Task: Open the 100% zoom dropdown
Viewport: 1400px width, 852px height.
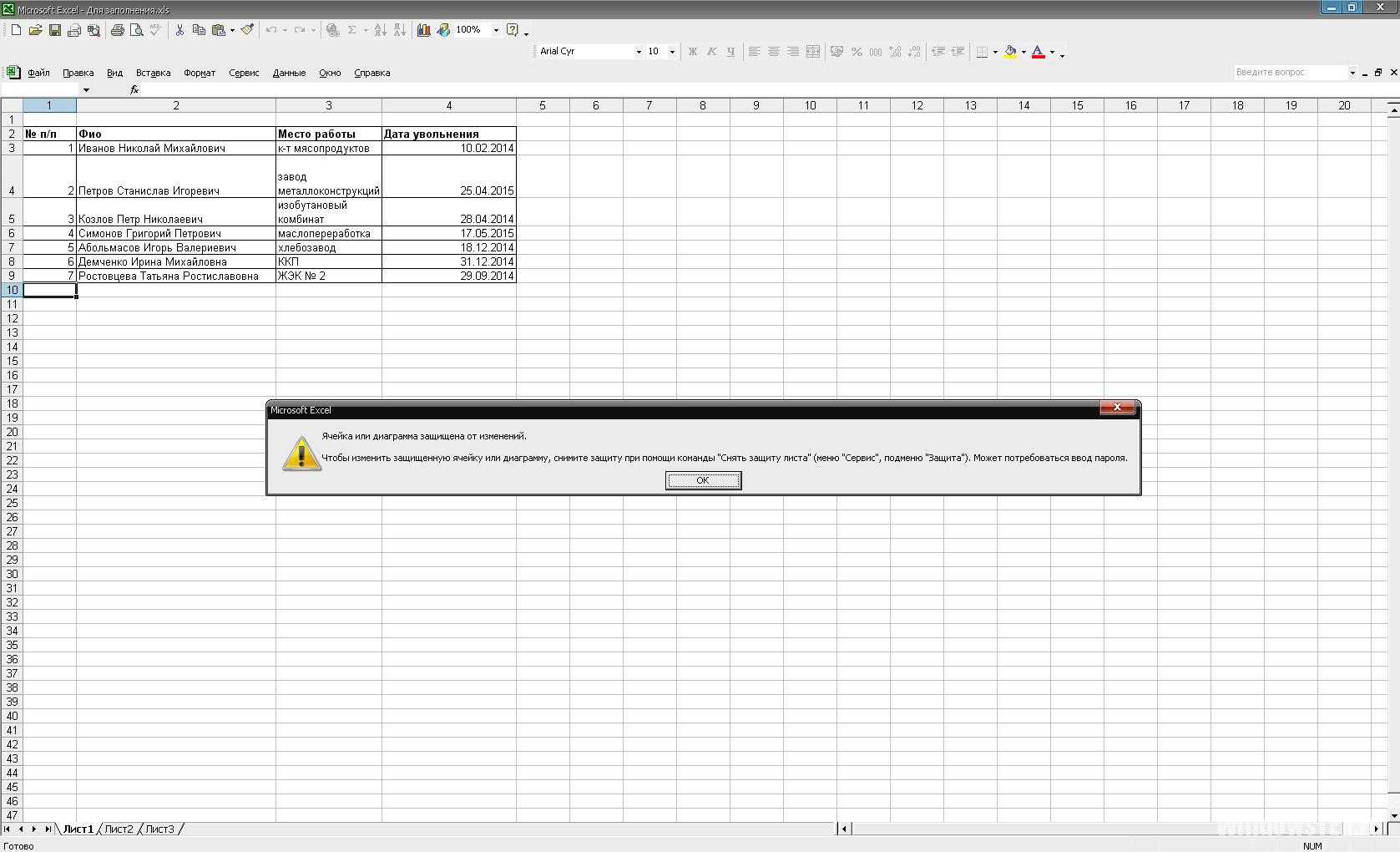Action: pos(496,30)
